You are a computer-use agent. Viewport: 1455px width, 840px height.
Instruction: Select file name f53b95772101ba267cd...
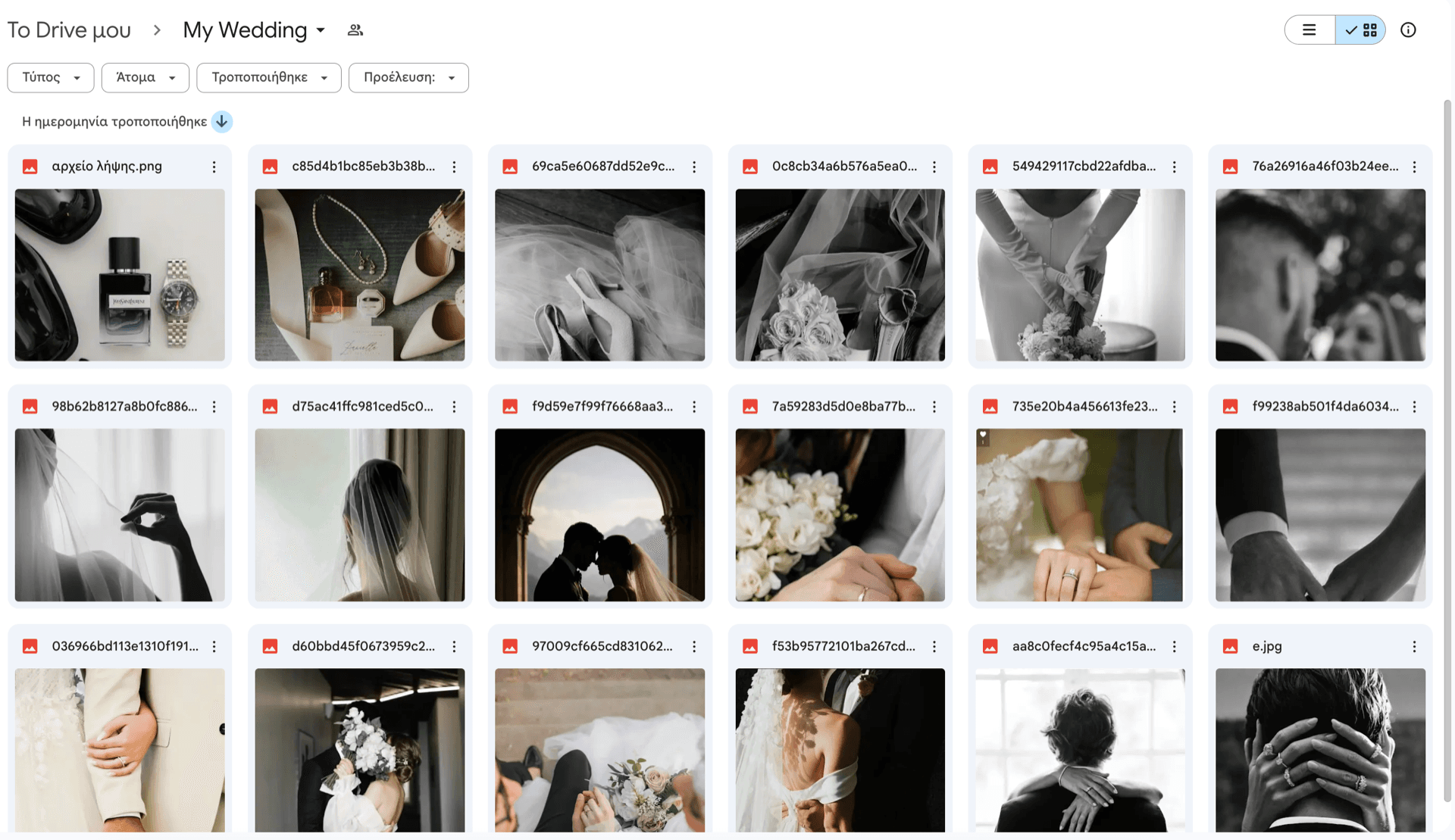point(843,646)
